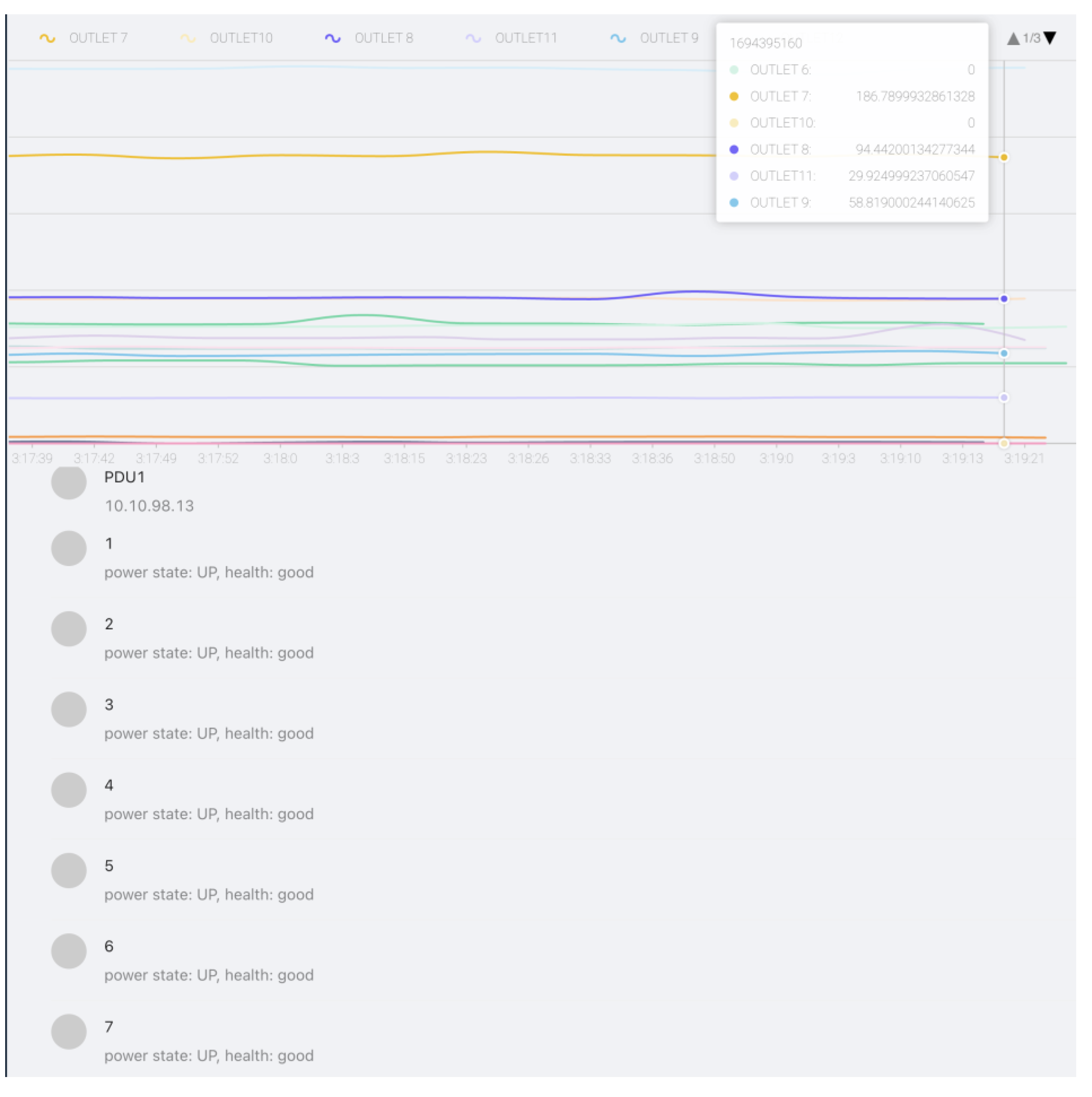Click outlet 5 status circle icon
Screen dimensions: 1092x1097
click(x=69, y=871)
